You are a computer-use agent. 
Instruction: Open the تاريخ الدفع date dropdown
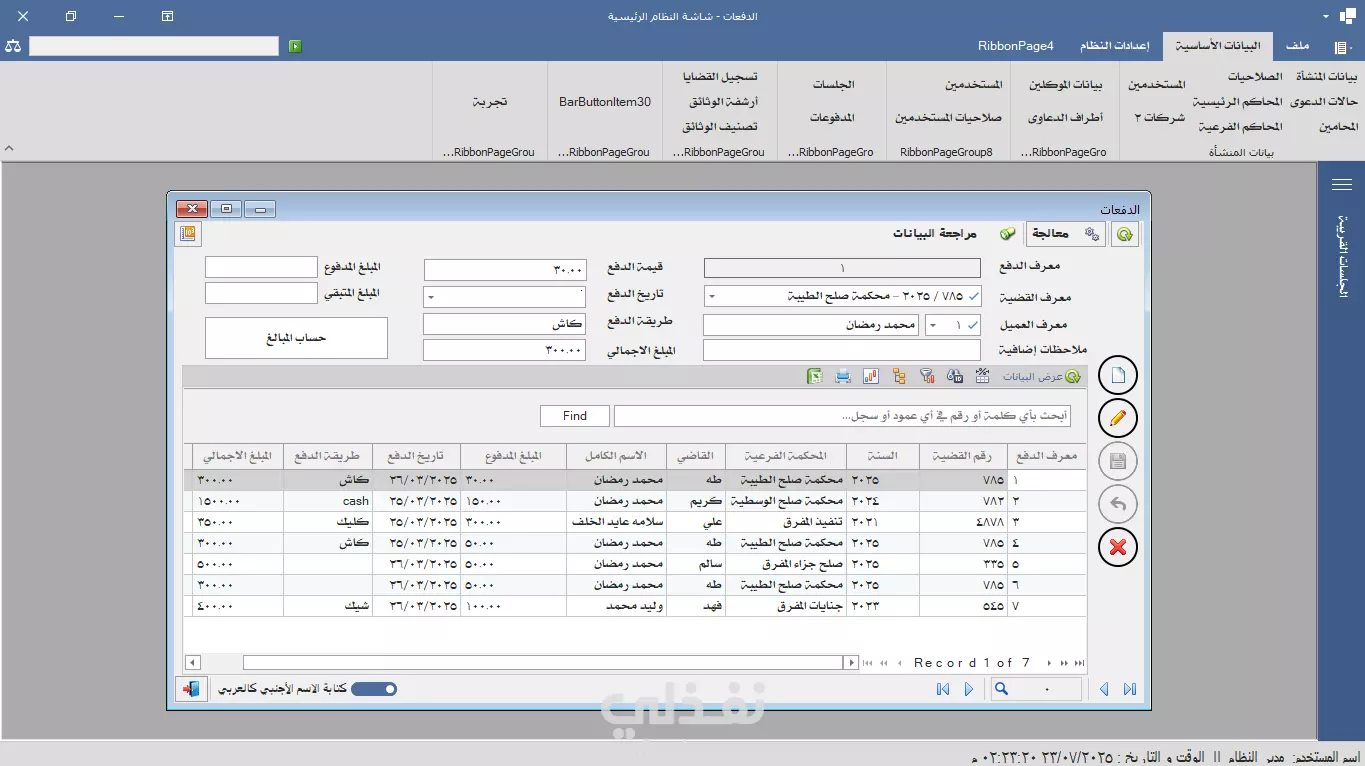431,297
